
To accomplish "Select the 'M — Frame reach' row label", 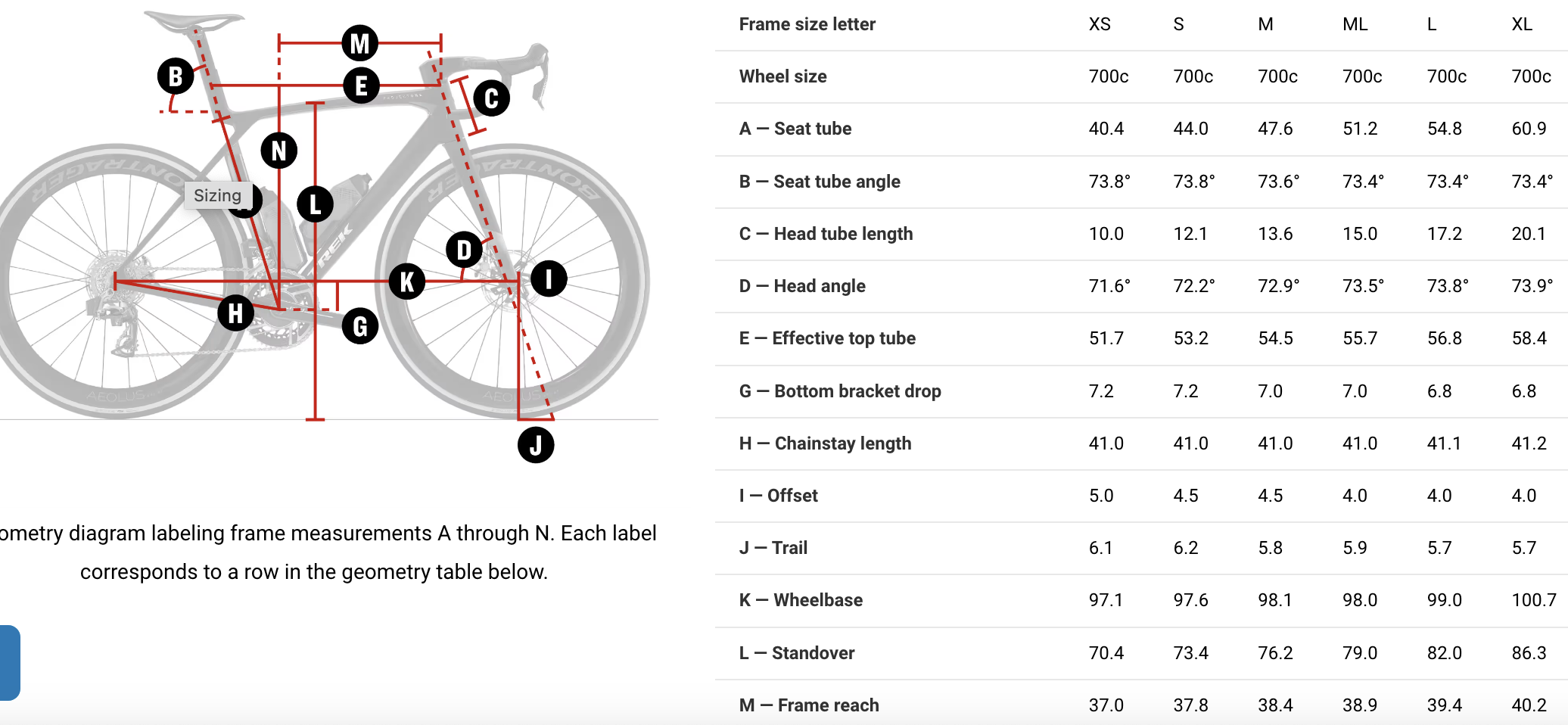I will (x=809, y=705).
